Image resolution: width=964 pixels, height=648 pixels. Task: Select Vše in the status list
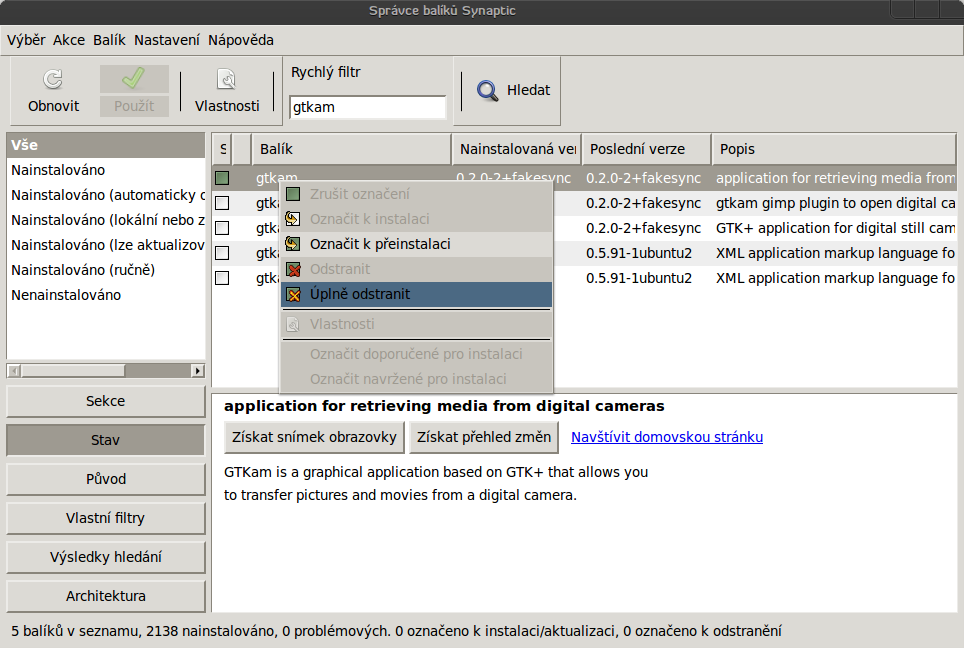(x=106, y=145)
